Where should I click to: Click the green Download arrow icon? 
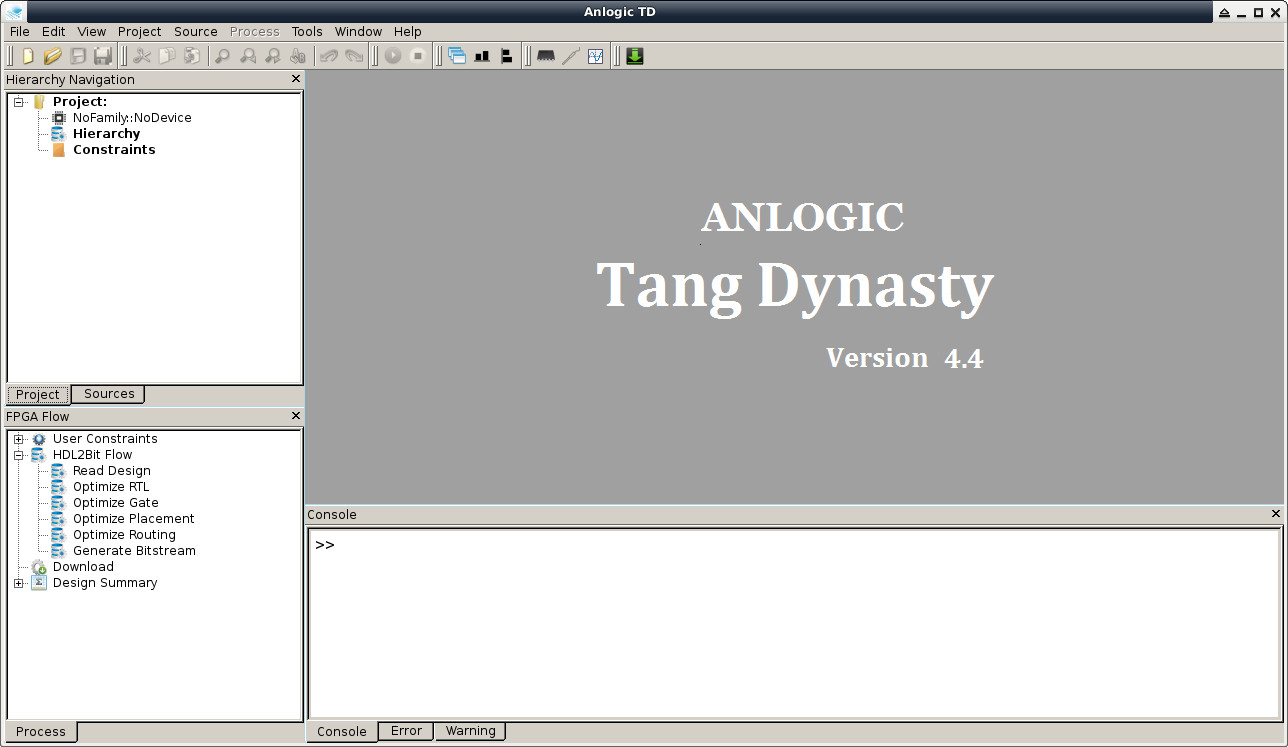635,56
